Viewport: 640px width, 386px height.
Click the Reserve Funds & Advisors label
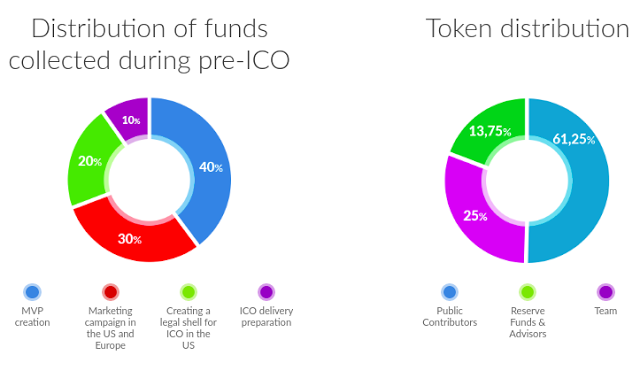[x=527, y=322]
